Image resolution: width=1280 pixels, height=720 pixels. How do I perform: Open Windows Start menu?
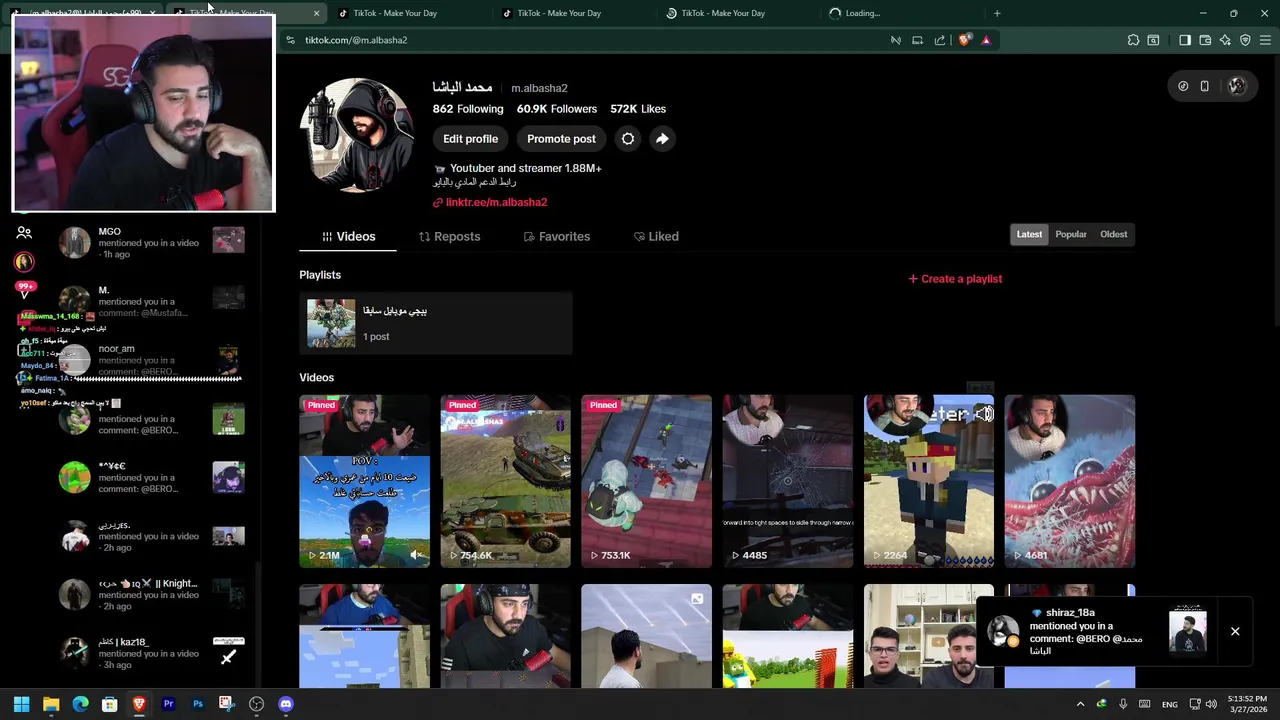21,704
